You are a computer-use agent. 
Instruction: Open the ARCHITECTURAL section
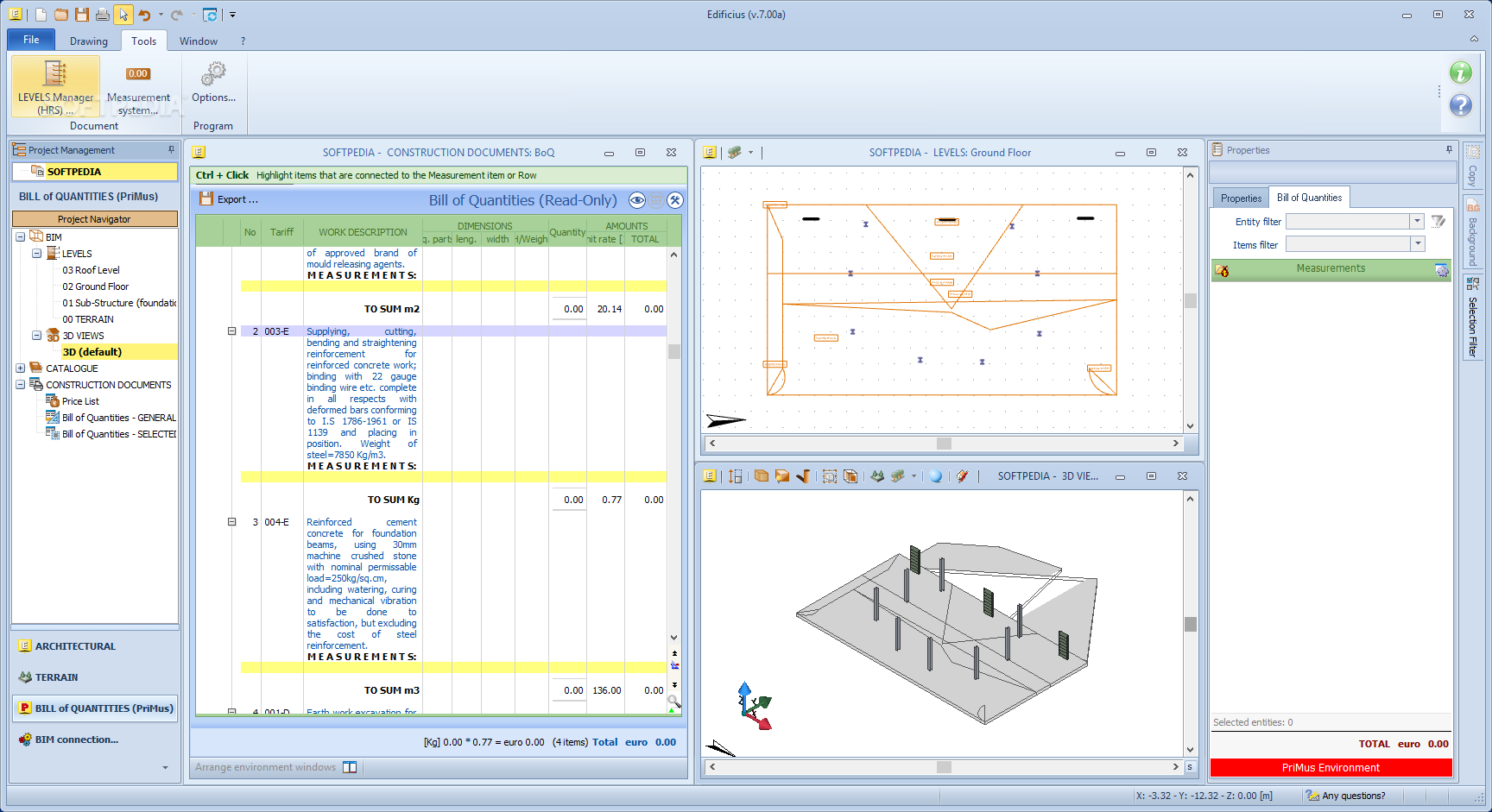click(75, 646)
